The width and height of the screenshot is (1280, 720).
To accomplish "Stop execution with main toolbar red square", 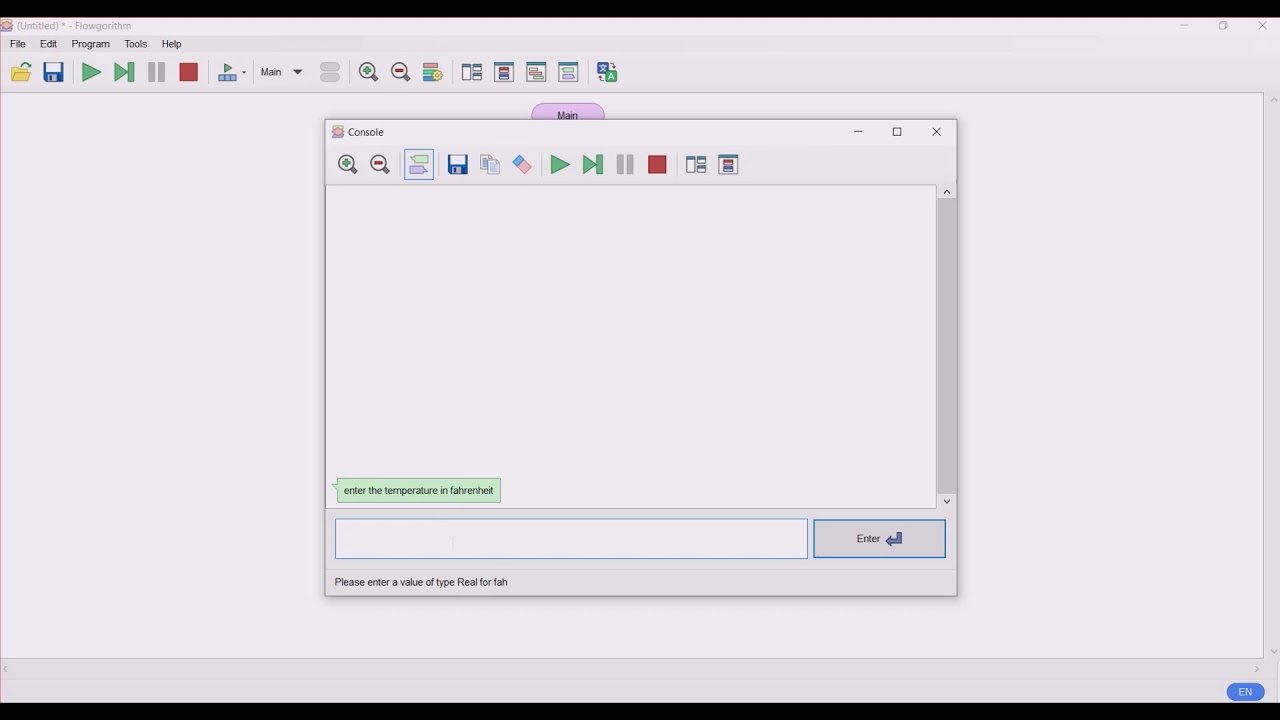I will (189, 72).
